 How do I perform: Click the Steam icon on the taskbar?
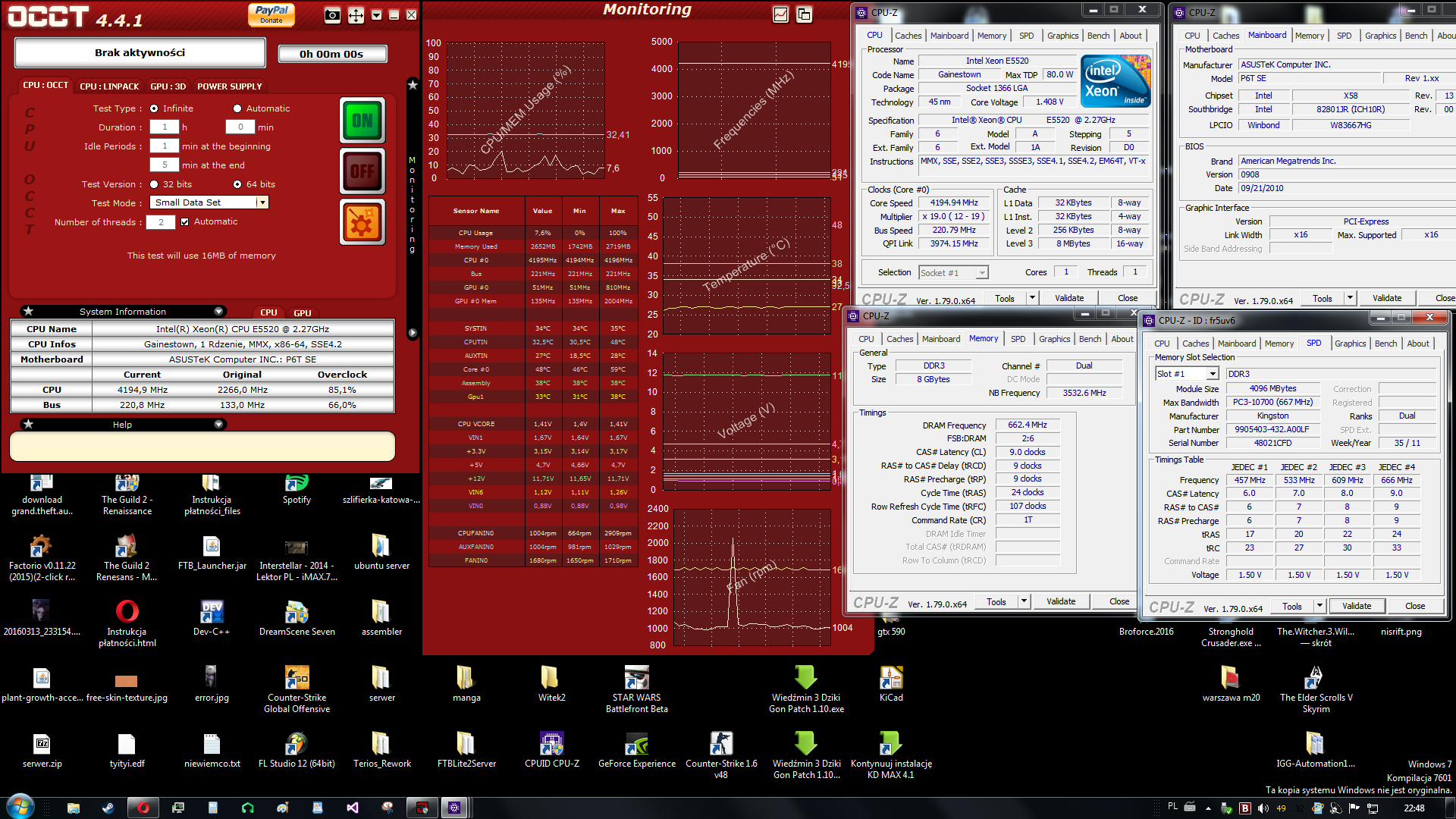click(x=108, y=808)
